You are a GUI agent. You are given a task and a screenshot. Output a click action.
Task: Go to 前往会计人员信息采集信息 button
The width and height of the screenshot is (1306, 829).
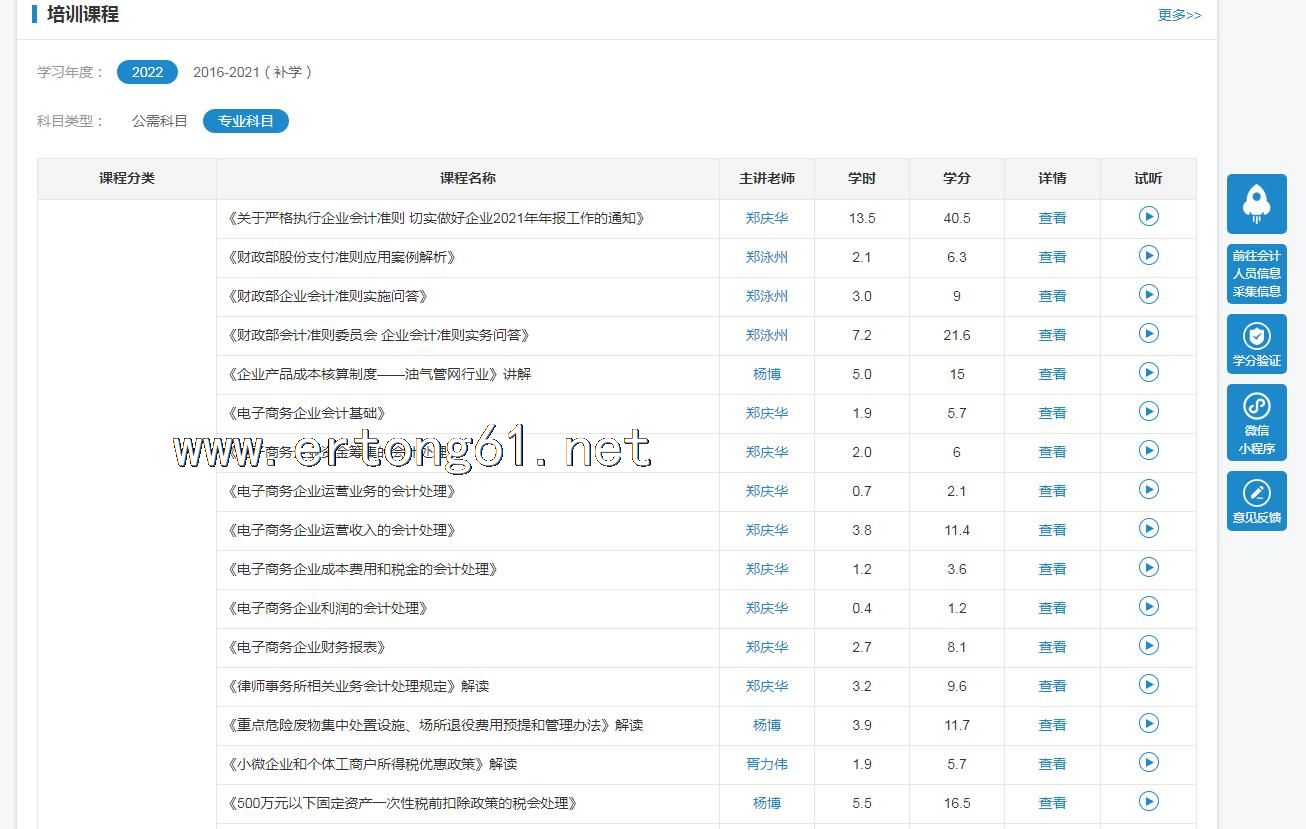(x=1256, y=274)
